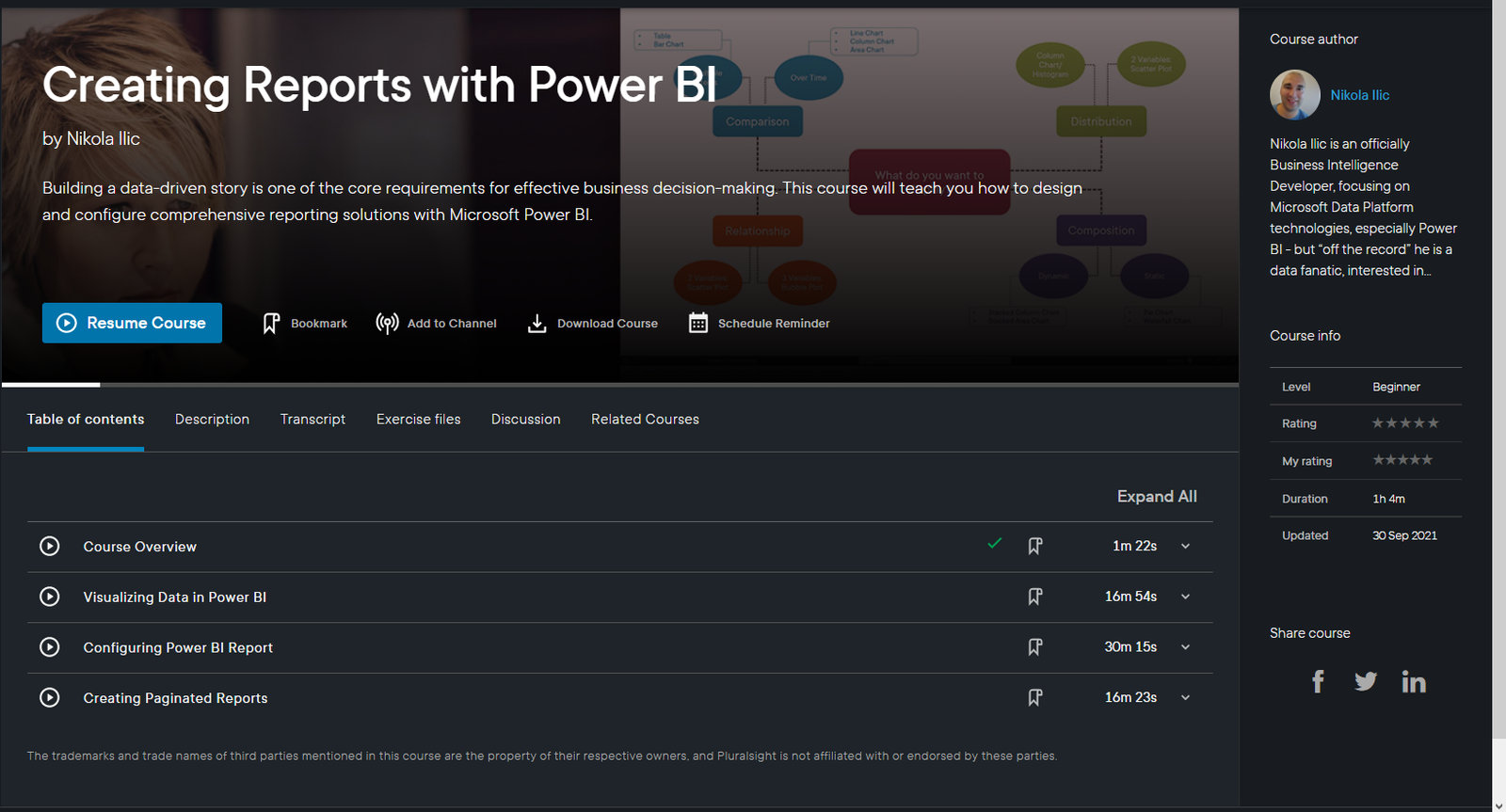Image resolution: width=1506 pixels, height=812 pixels.
Task: Expand Visualizing Data in Power BI chevron
Action: 1185,597
